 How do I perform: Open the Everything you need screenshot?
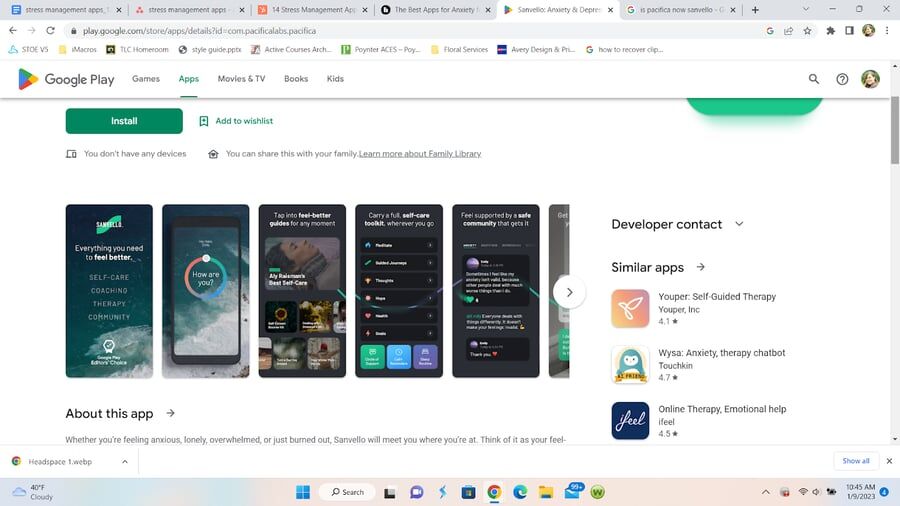point(109,291)
